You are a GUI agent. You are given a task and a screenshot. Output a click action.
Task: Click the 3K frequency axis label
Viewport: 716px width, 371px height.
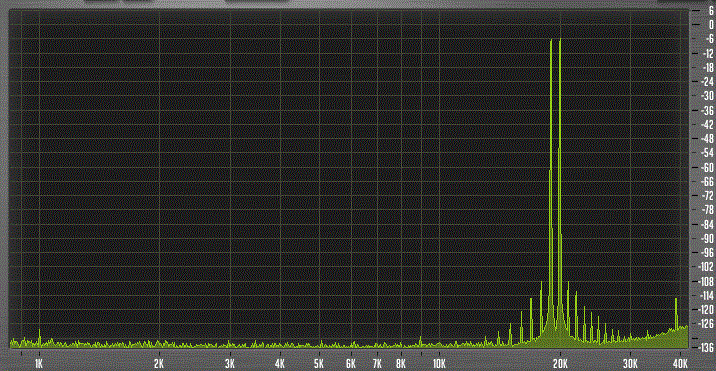pyautogui.click(x=230, y=365)
